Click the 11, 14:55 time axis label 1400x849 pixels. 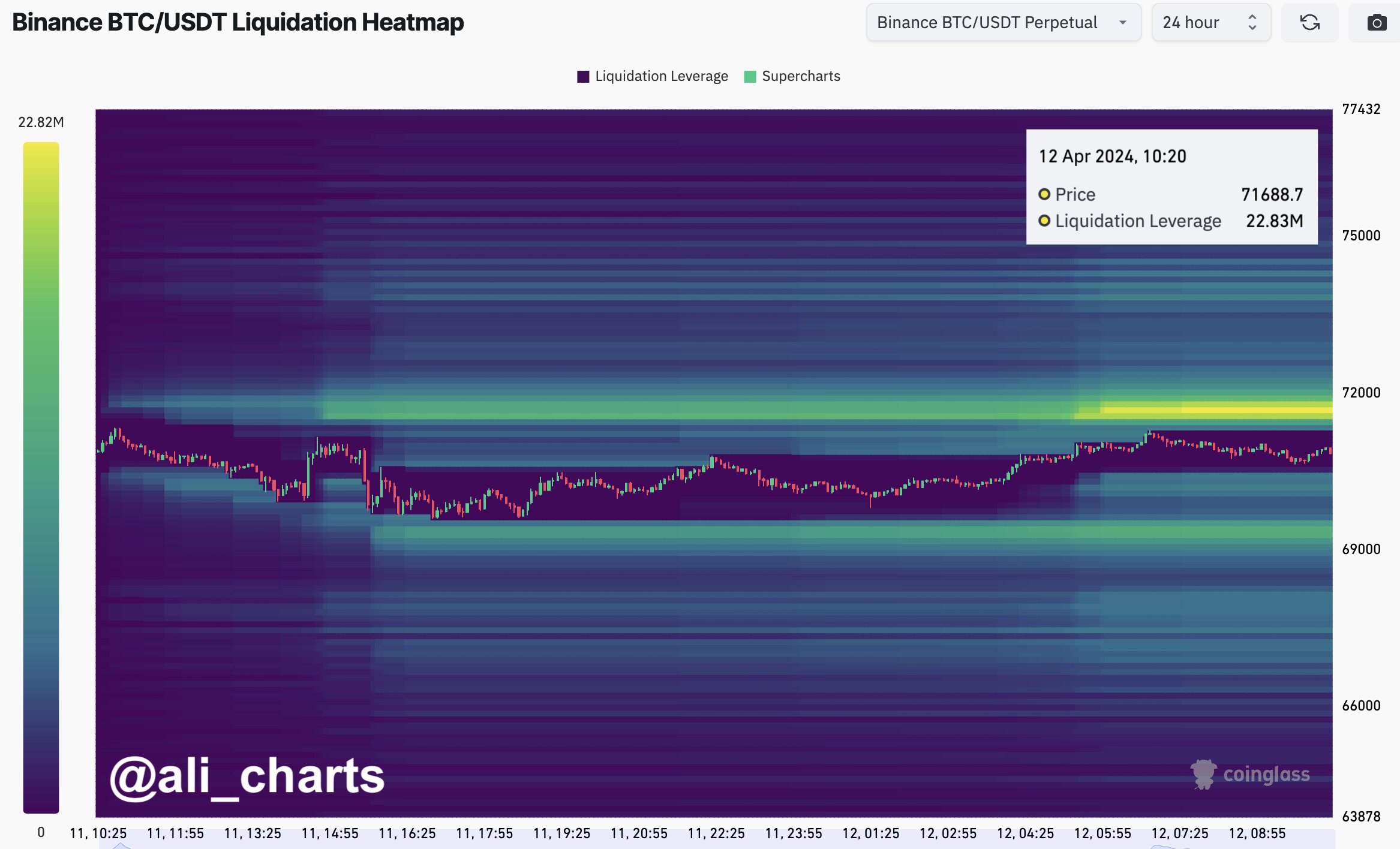click(330, 833)
